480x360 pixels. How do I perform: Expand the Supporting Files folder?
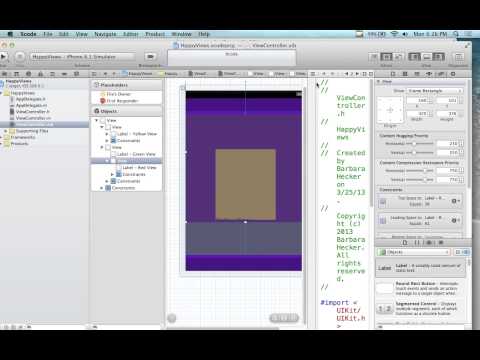point(6,131)
